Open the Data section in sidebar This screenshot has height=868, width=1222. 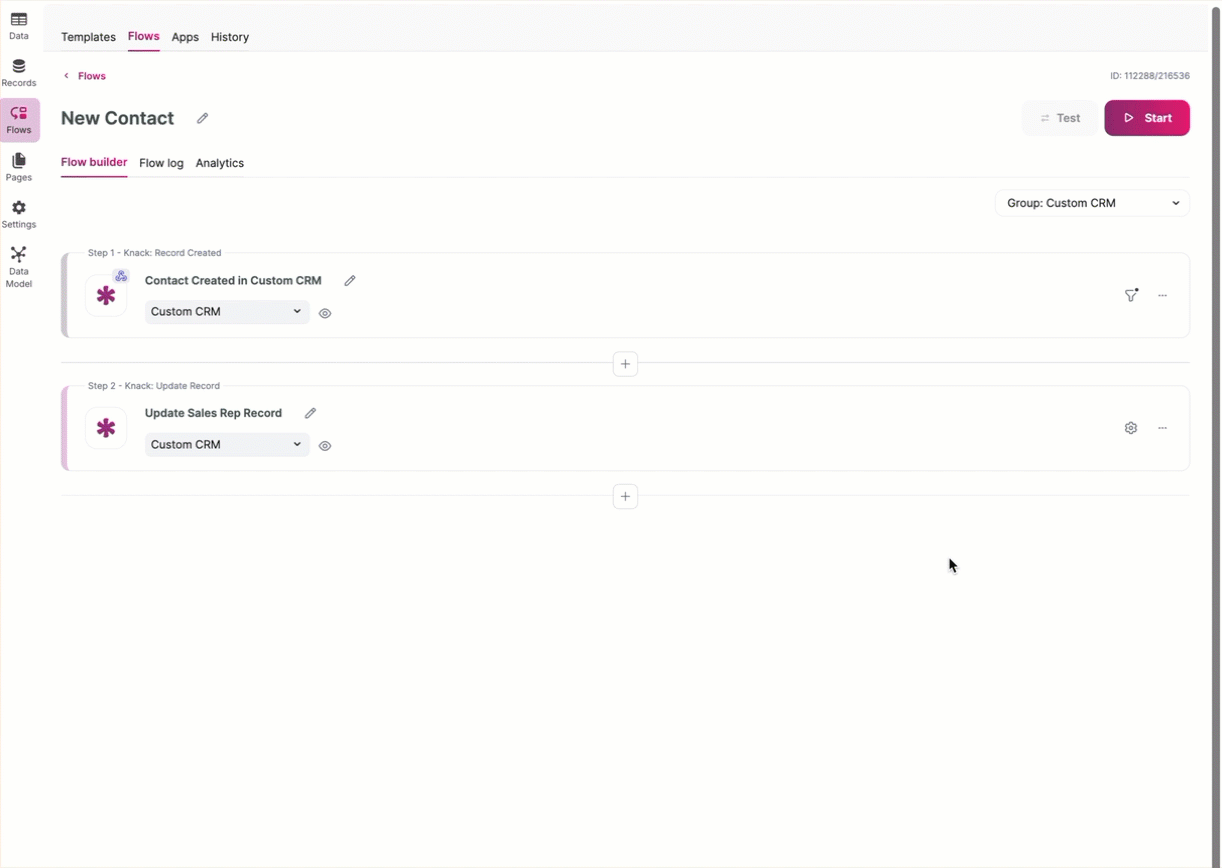click(x=19, y=26)
